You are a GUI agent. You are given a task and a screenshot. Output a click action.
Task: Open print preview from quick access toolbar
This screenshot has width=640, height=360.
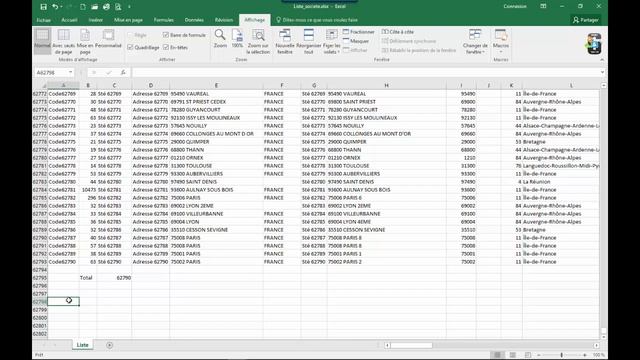pyautogui.click(x=118, y=7)
